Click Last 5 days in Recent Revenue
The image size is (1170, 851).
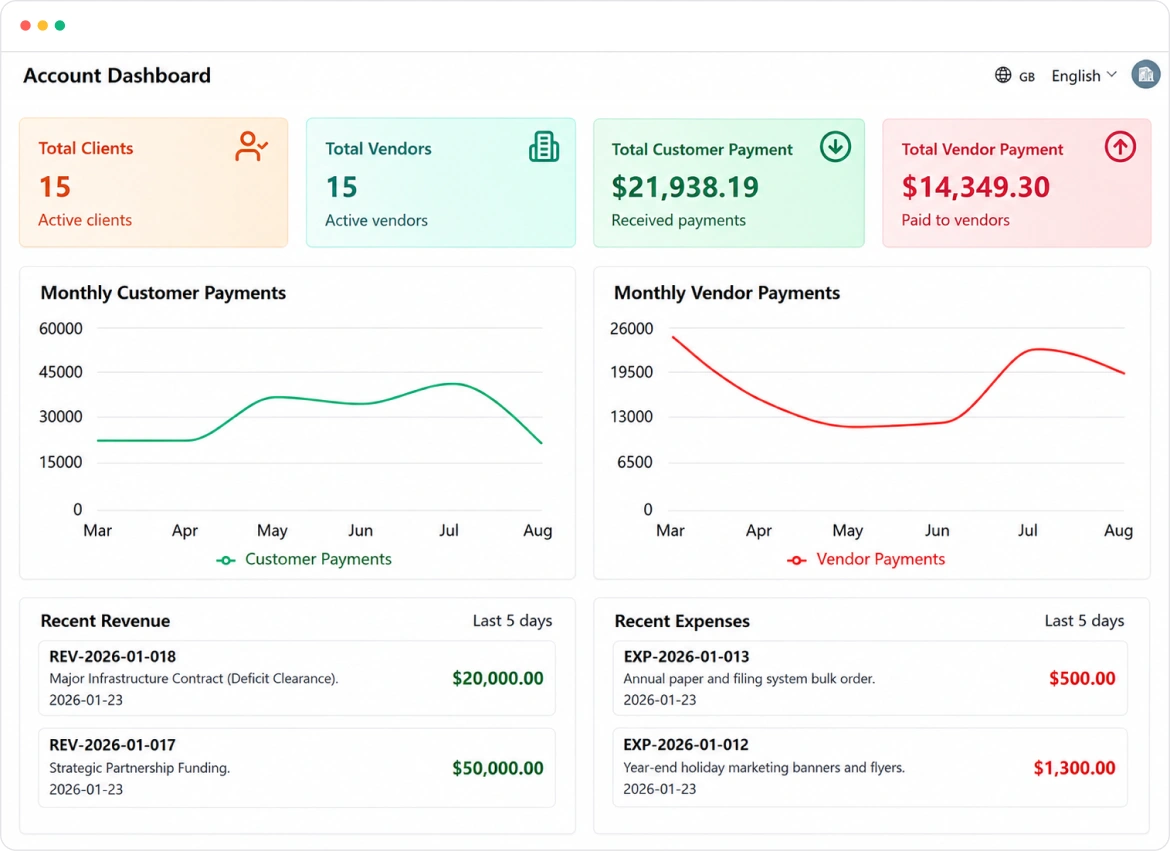[513, 620]
